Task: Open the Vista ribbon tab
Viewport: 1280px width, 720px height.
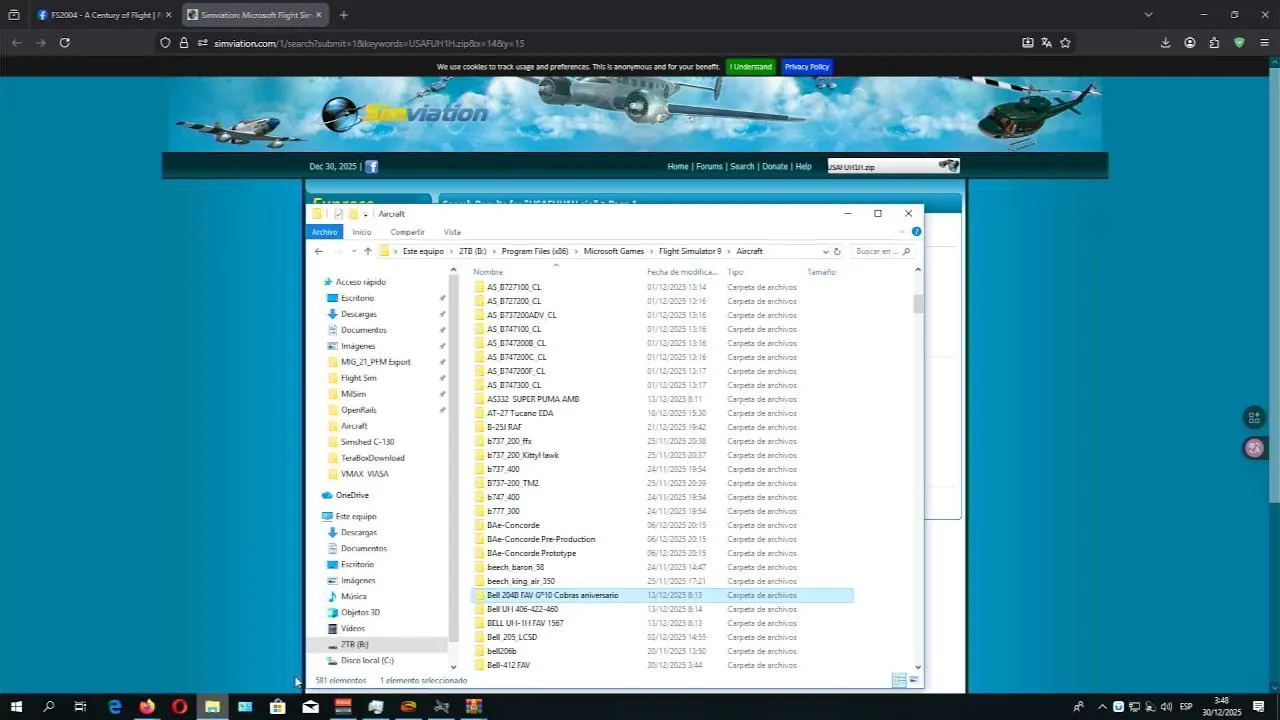Action: [452, 232]
